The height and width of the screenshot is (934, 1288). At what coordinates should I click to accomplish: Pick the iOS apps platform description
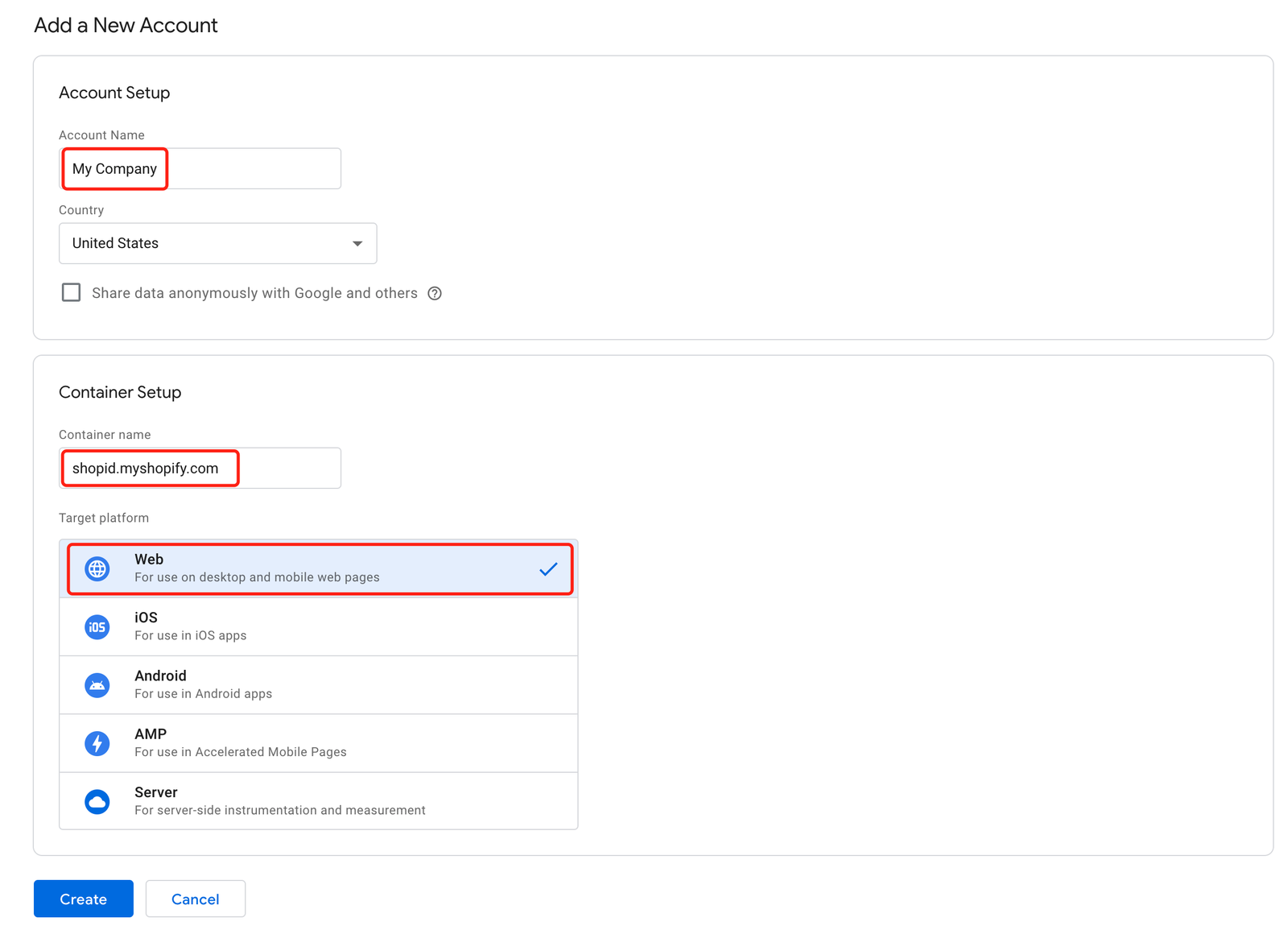(190, 636)
